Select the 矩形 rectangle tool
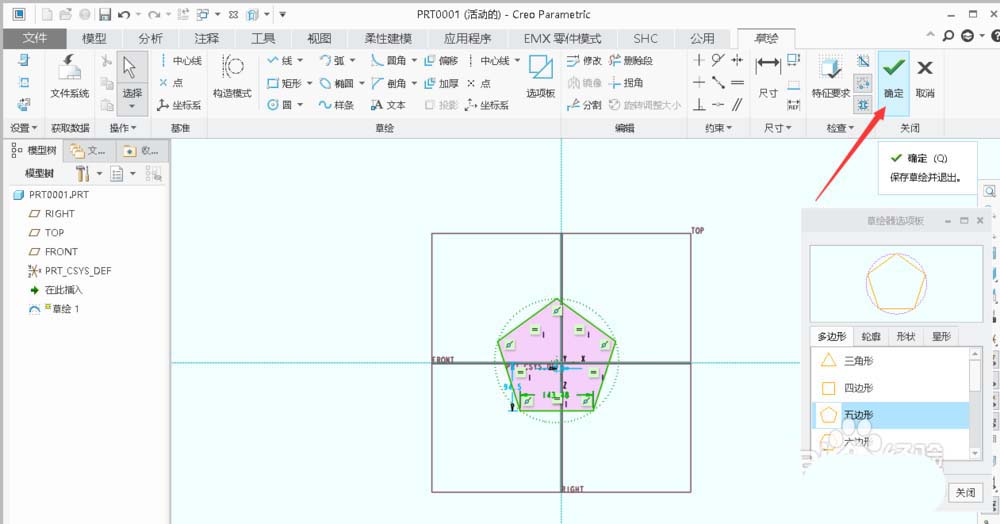This screenshot has height=524, width=1000. [x=284, y=83]
